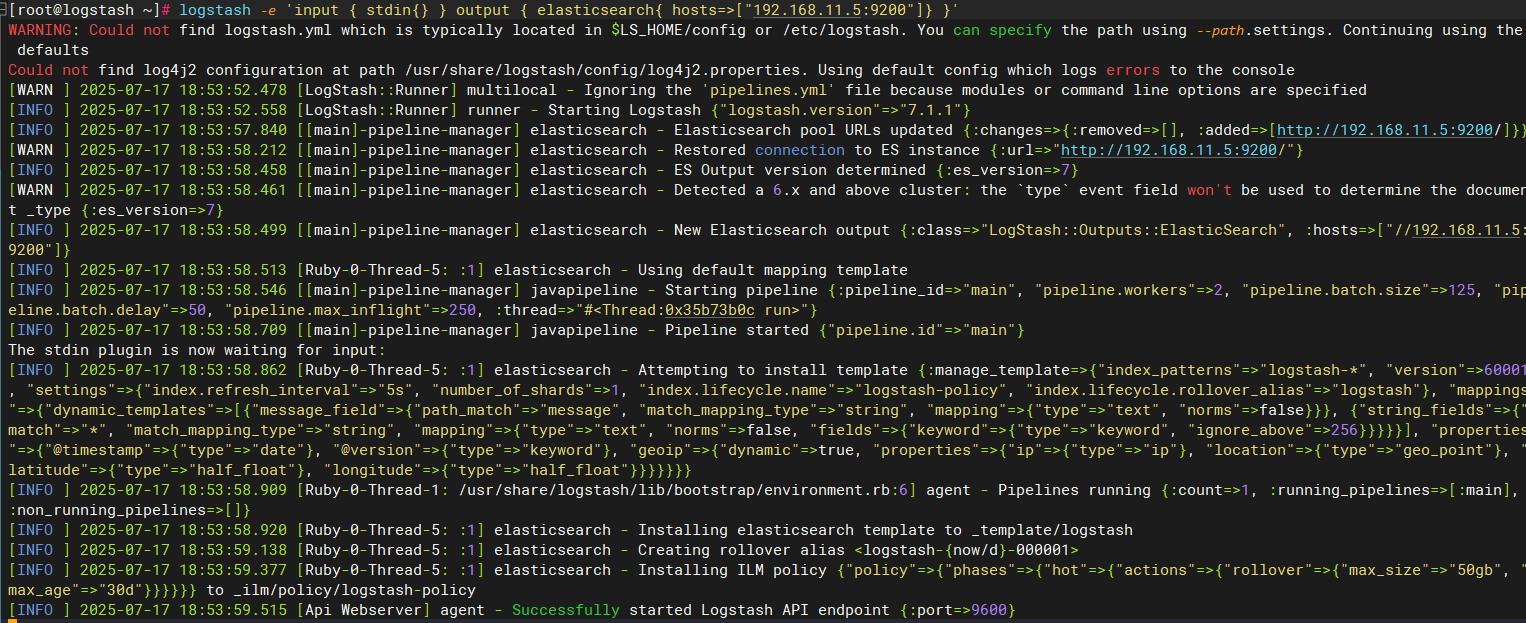Click the --path.settings option text
Screen dimensions: 1526x623
[x=1262, y=30]
